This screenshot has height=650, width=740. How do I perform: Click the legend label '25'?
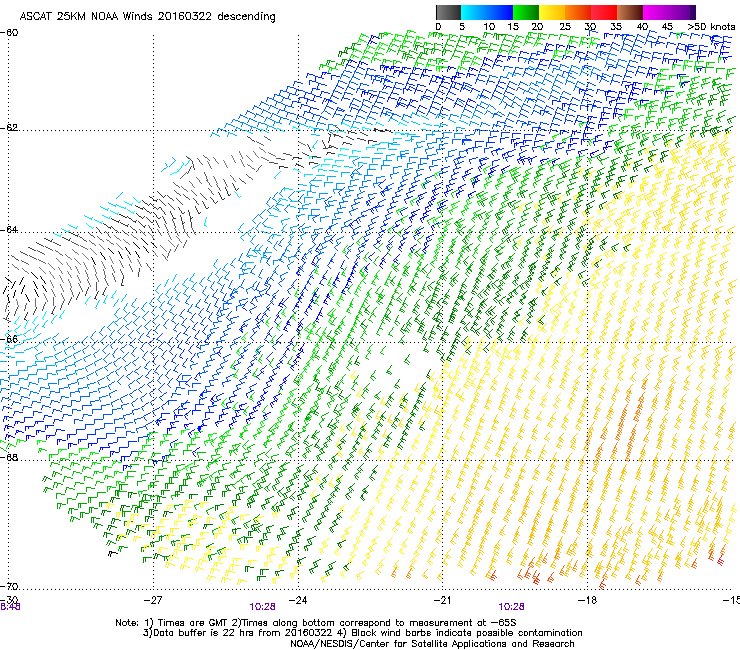565,27
